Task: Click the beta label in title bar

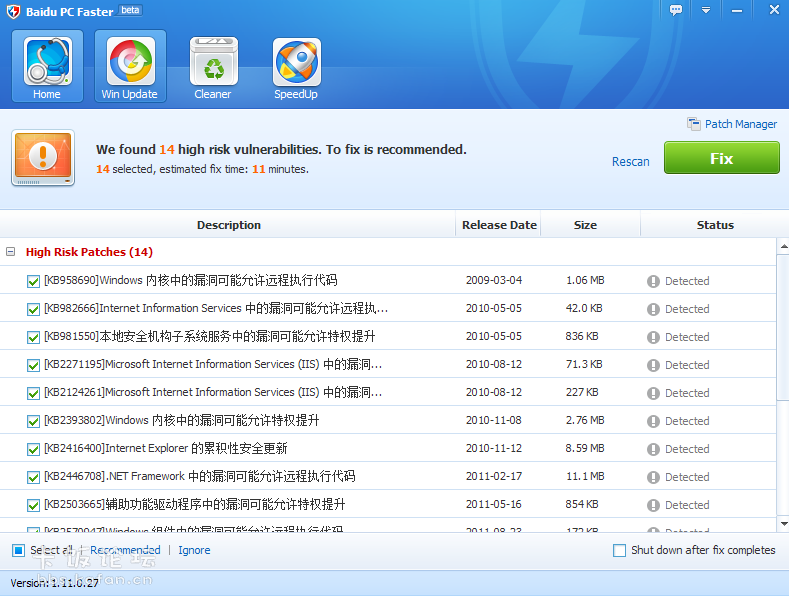Action: [x=130, y=10]
